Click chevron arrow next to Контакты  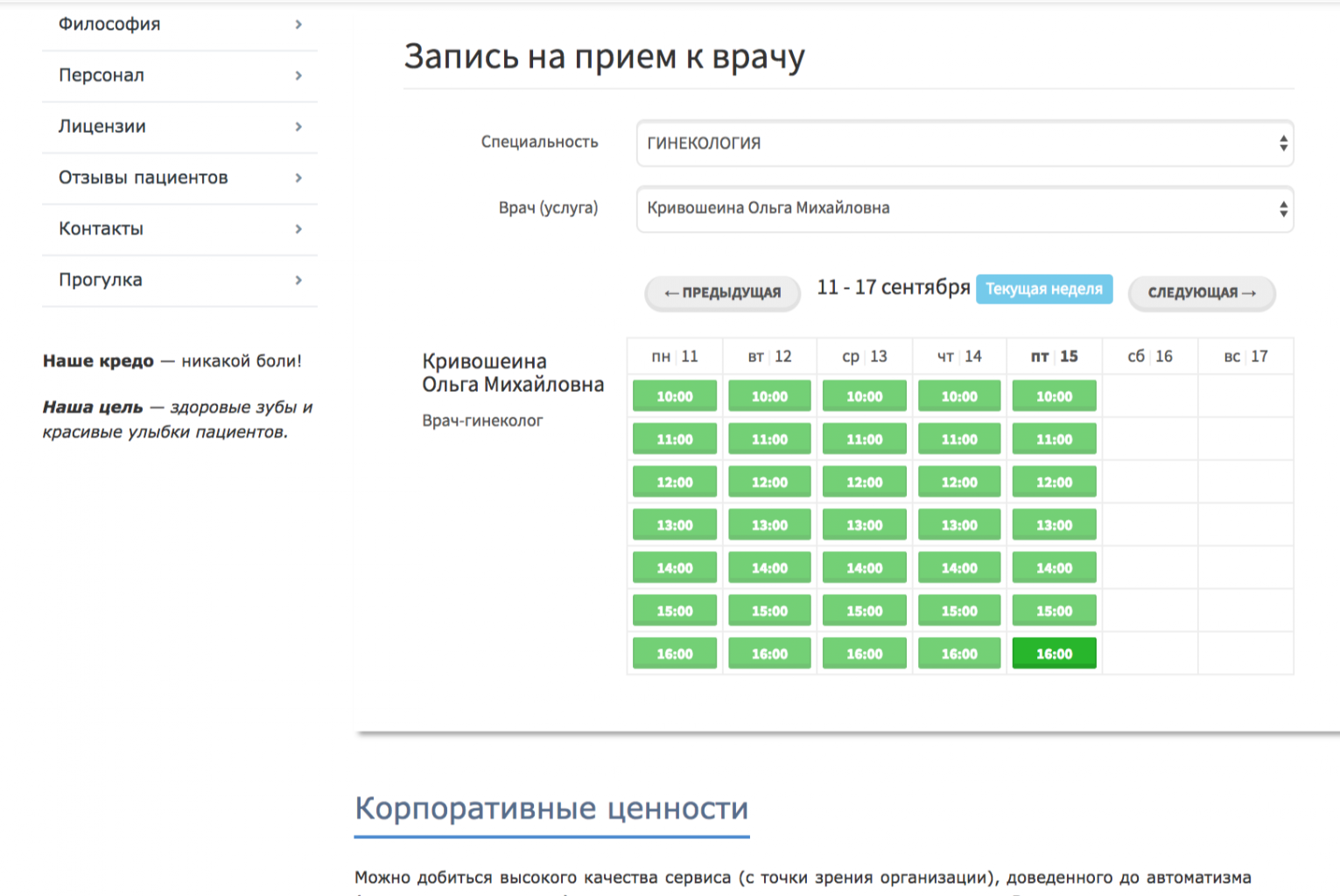pos(298,229)
